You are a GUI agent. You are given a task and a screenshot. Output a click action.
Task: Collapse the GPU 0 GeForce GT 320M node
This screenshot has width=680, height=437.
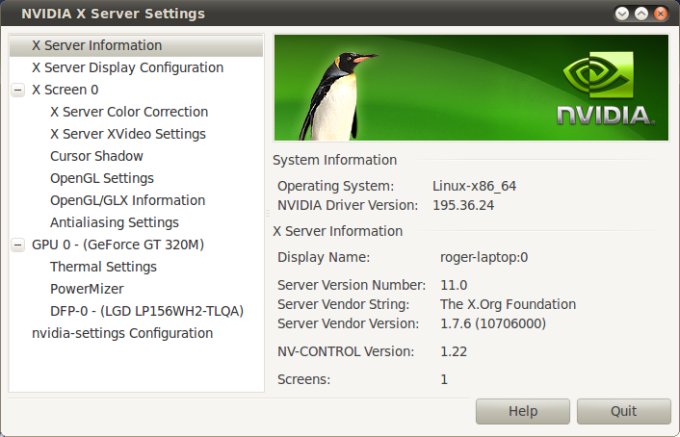[18, 245]
